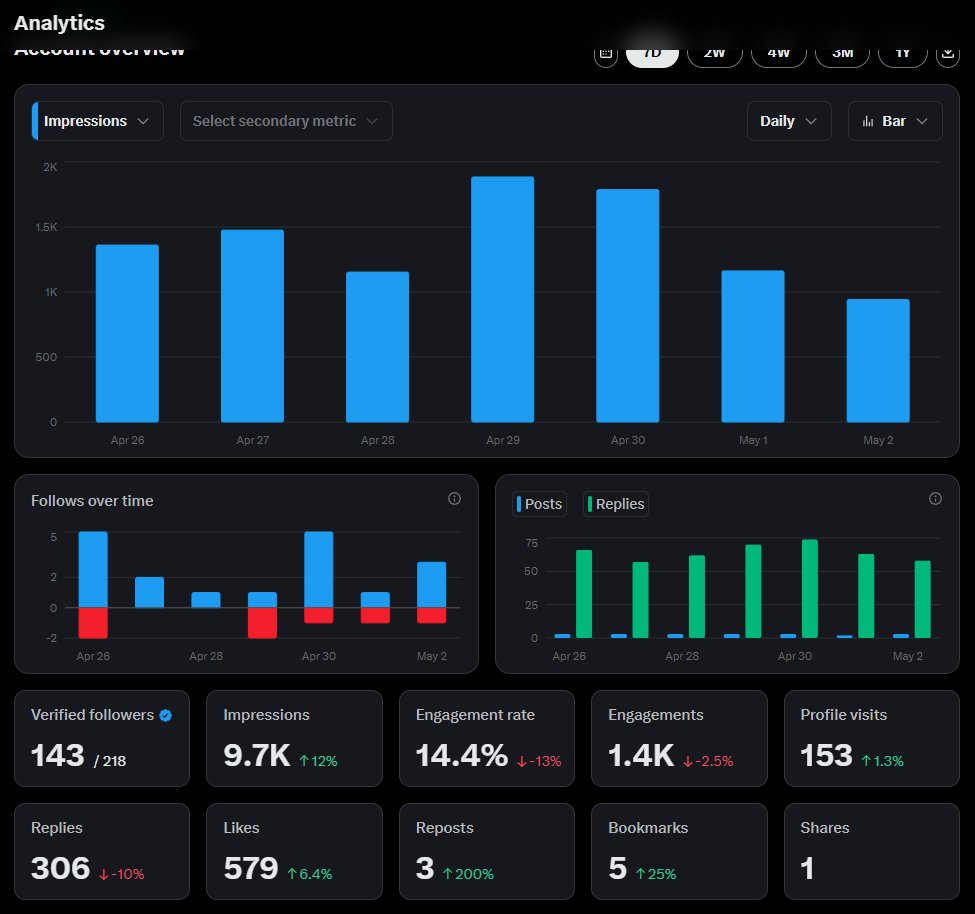This screenshot has width=975, height=914.
Task: Click the 25% bookmarks change
Action: [656, 874]
